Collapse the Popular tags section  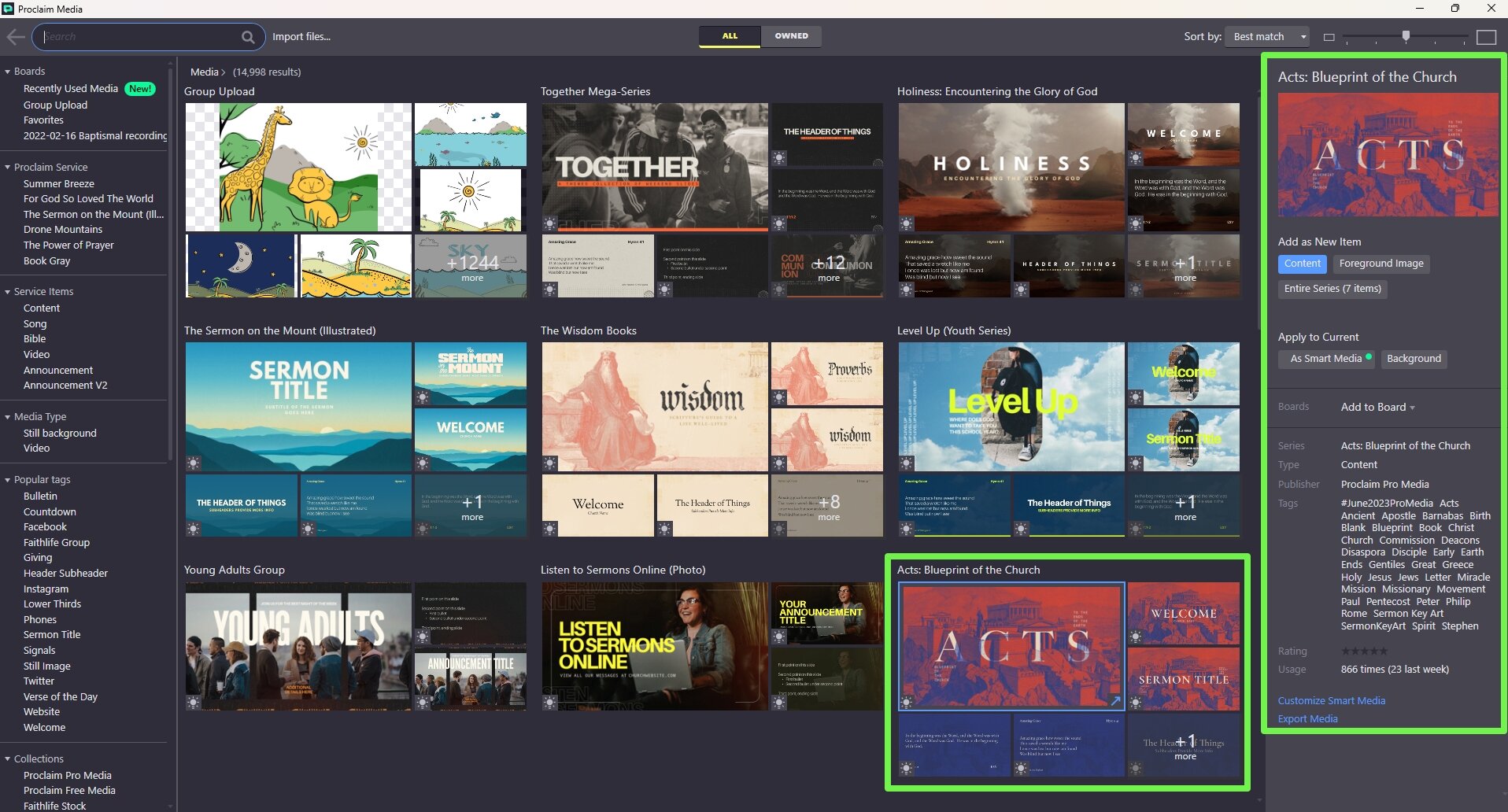[8, 479]
